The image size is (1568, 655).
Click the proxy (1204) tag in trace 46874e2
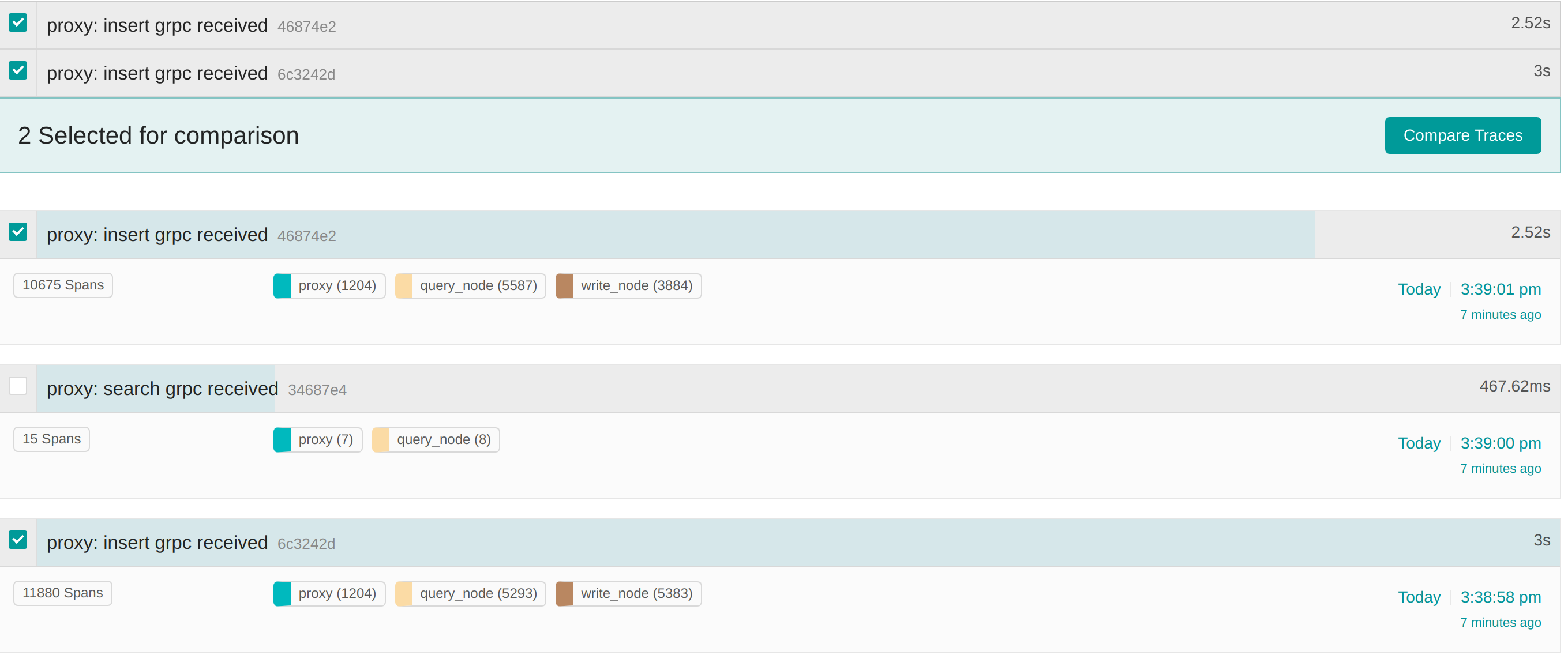(x=329, y=286)
